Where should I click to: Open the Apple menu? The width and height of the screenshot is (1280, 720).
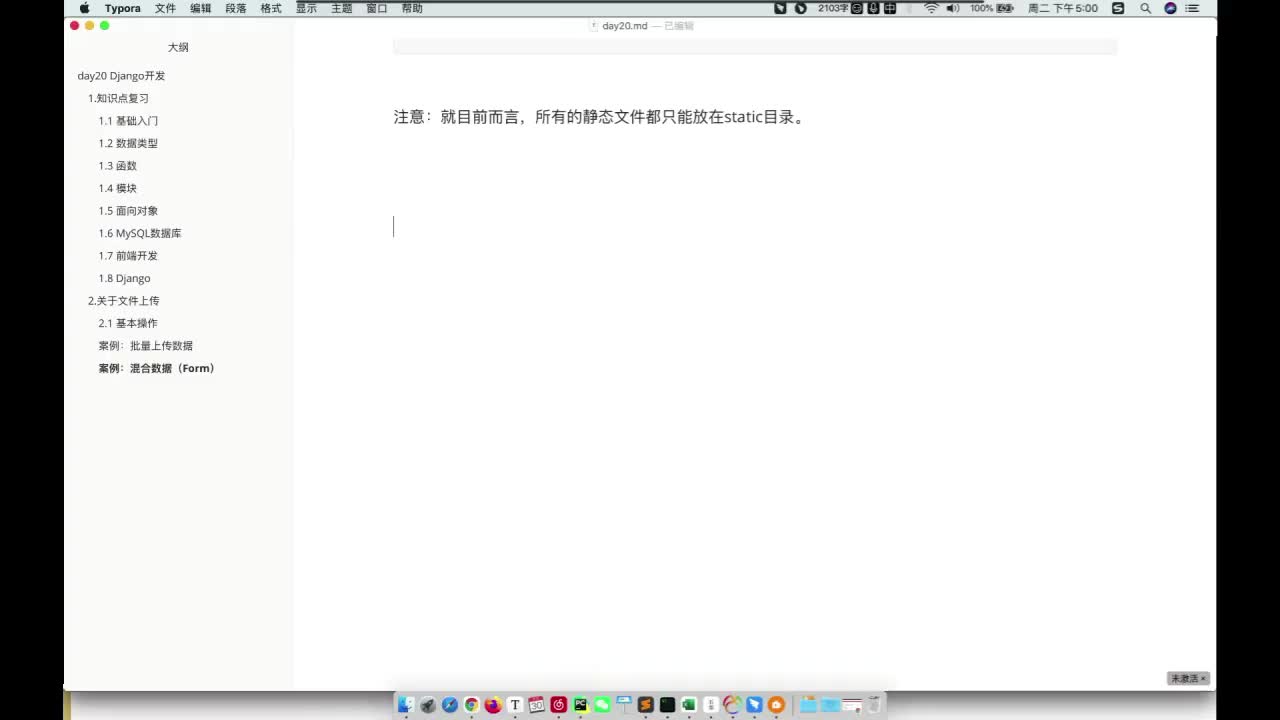click(x=84, y=8)
